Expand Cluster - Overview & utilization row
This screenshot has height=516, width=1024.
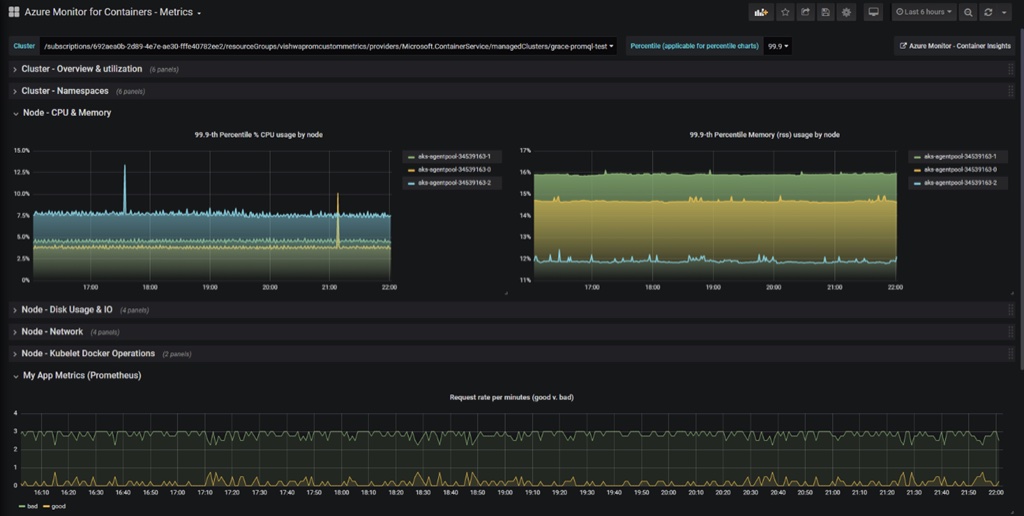(x=81, y=69)
